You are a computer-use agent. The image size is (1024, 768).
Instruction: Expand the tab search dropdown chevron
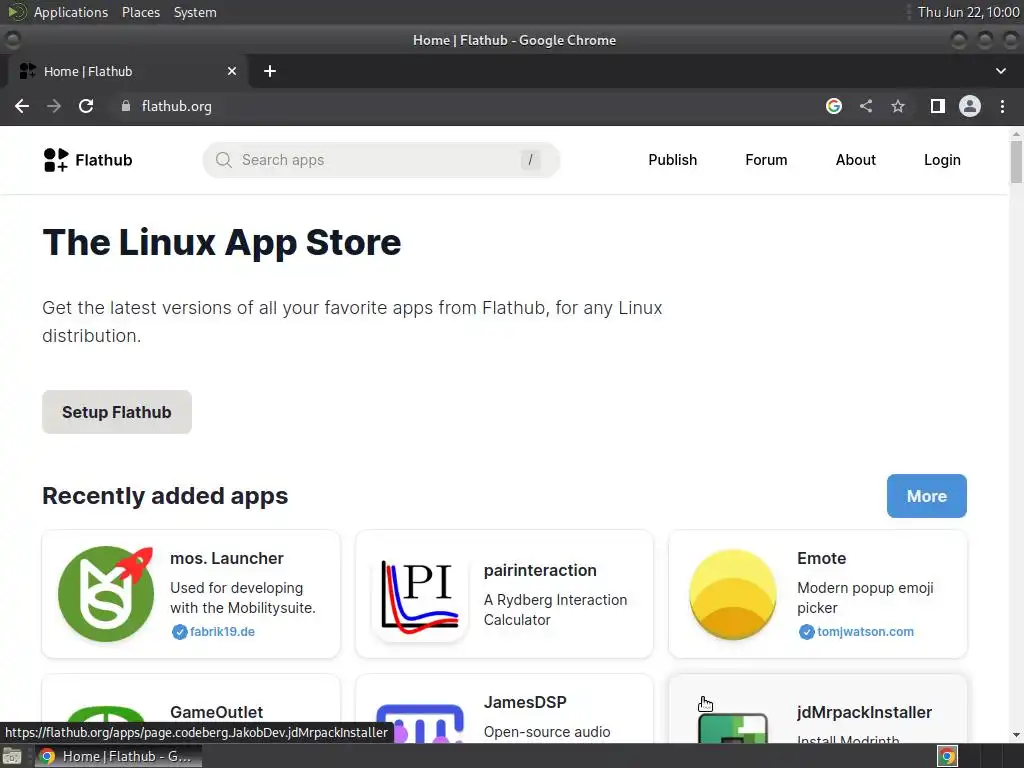point(1000,71)
